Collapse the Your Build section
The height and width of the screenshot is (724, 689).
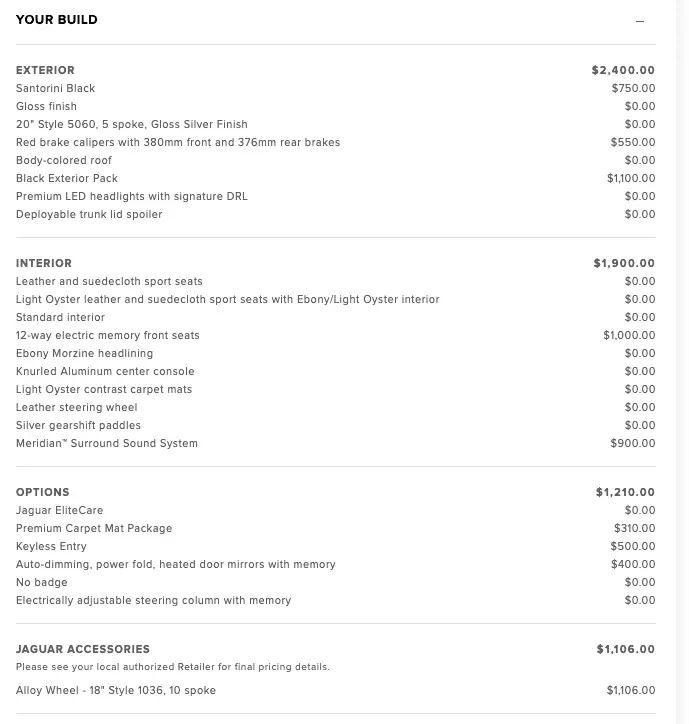tap(640, 21)
